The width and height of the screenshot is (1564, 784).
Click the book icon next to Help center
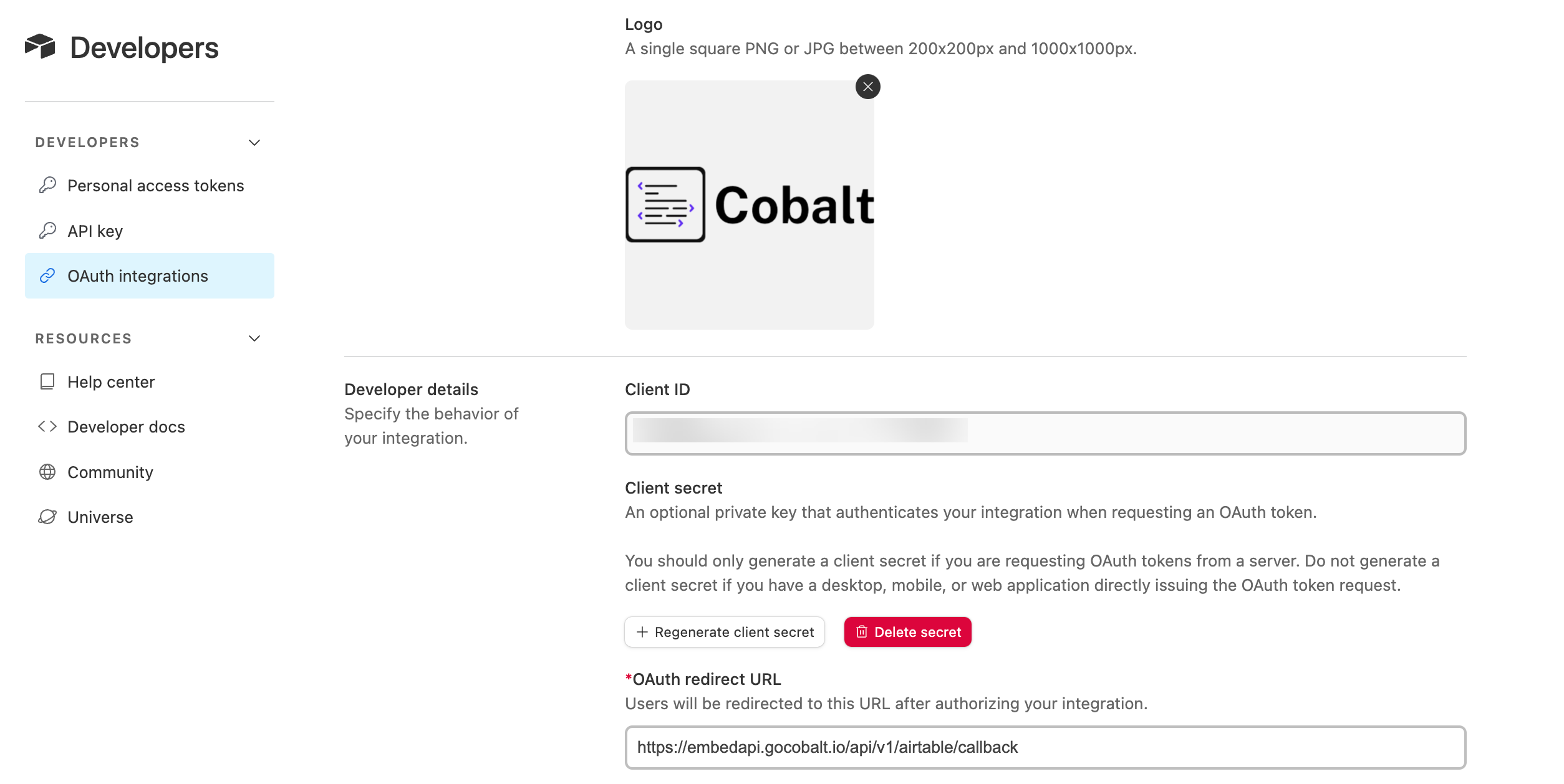pos(47,381)
